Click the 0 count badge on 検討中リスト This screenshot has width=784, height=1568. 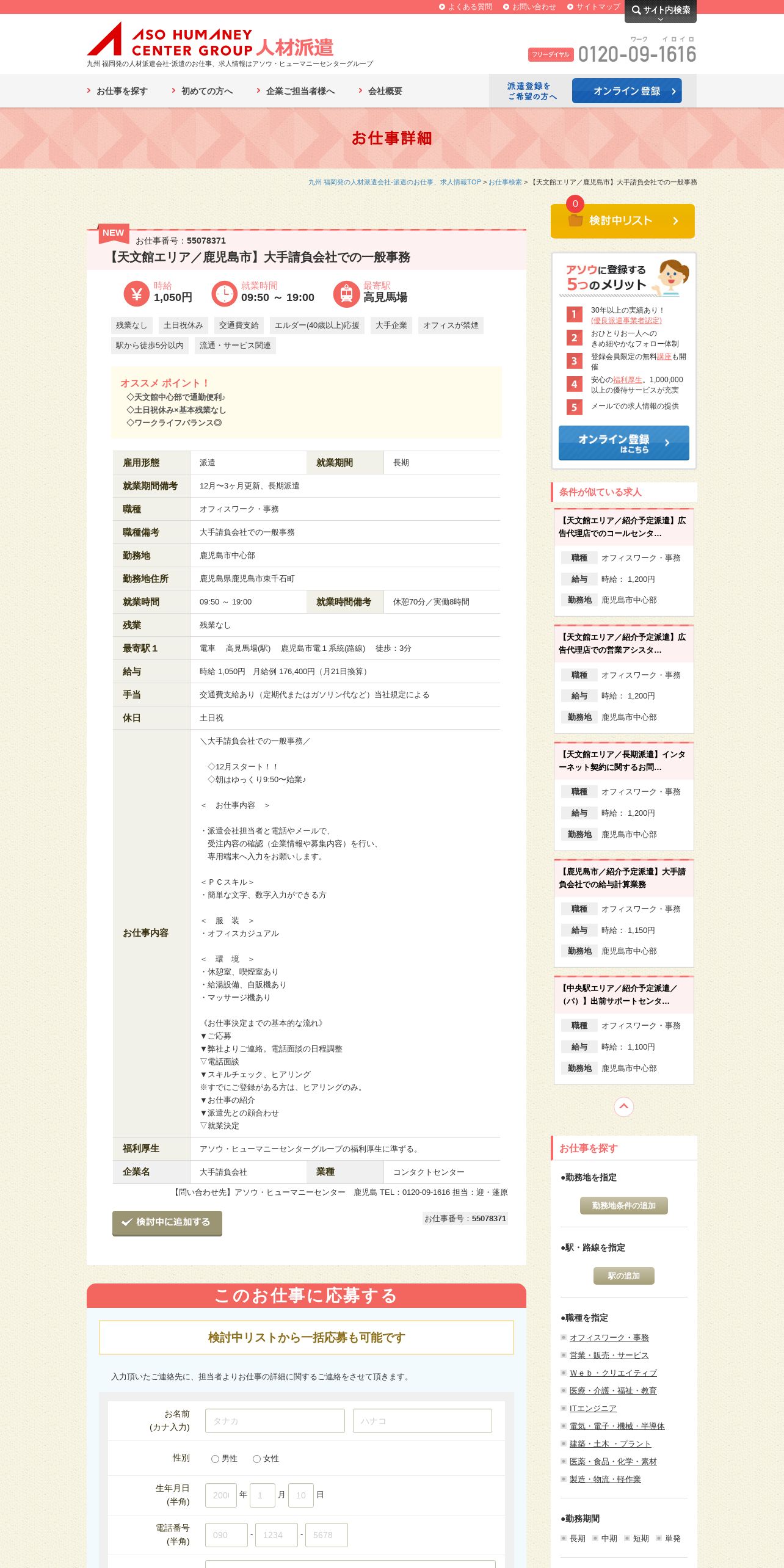coord(575,204)
